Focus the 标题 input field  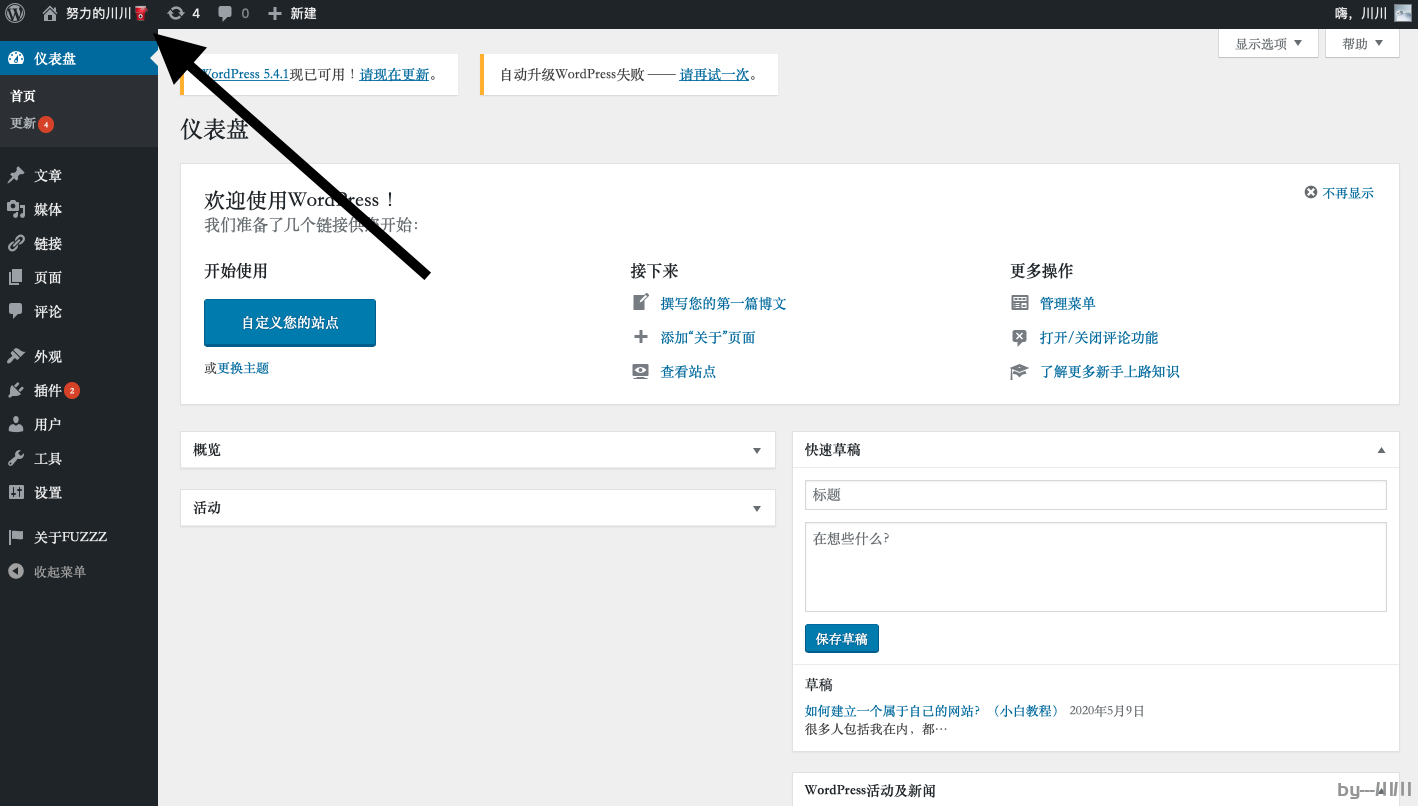(1096, 495)
